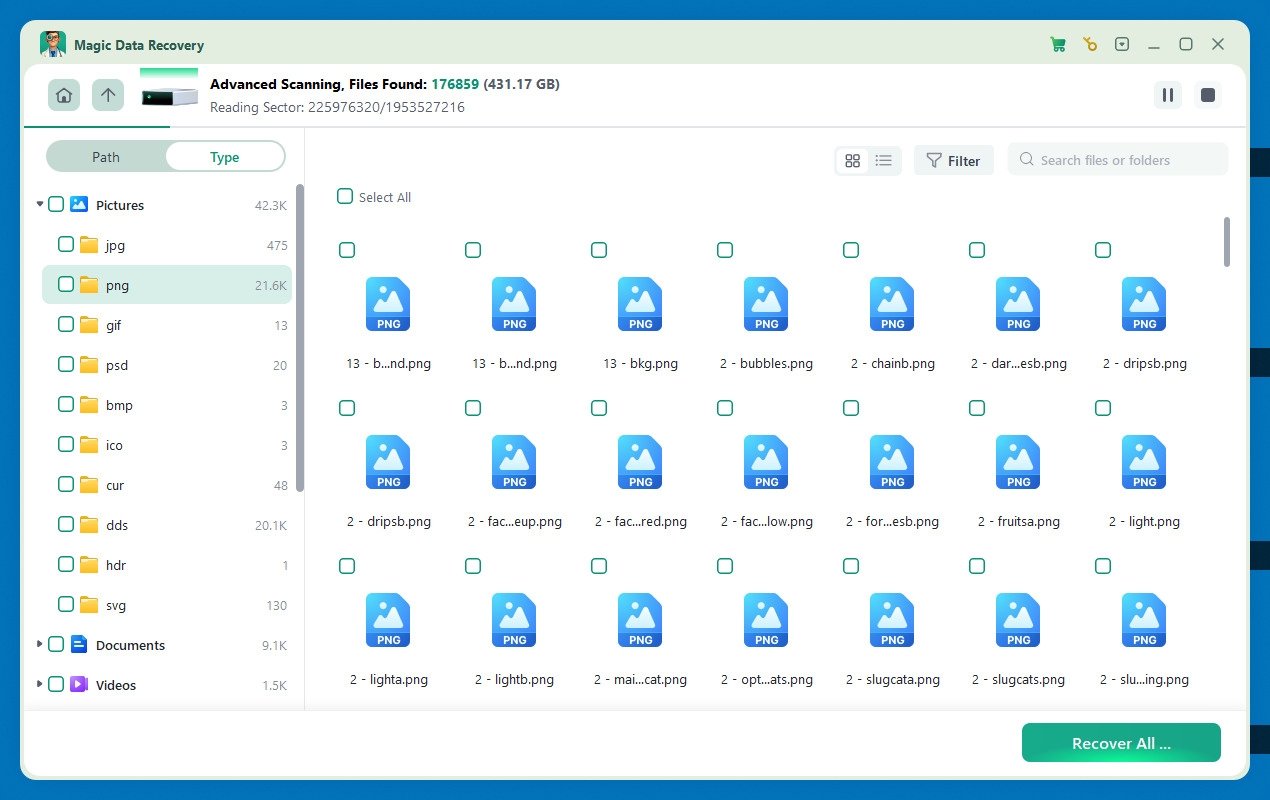The width and height of the screenshot is (1270, 800).
Task: Stop the scanning process
Action: pos(1208,95)
